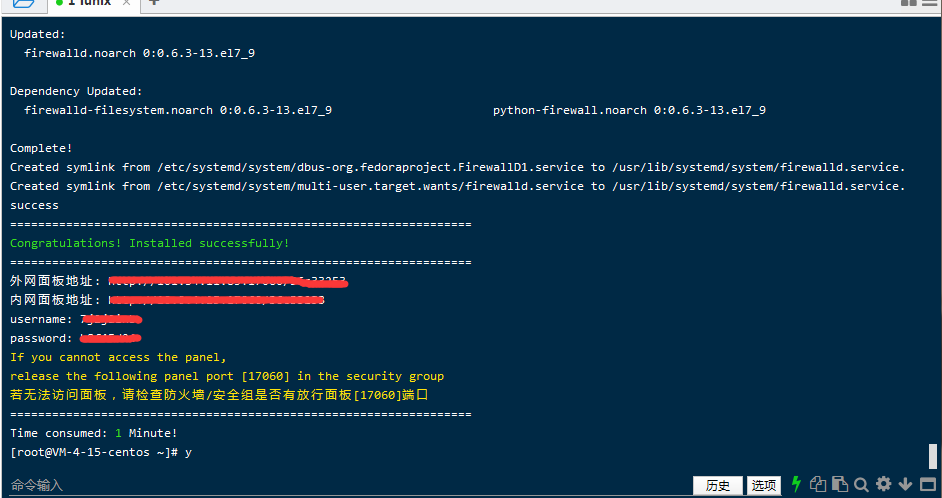
Task: Open terminal search with magnifier icon
Action: [x=861, y=484]
